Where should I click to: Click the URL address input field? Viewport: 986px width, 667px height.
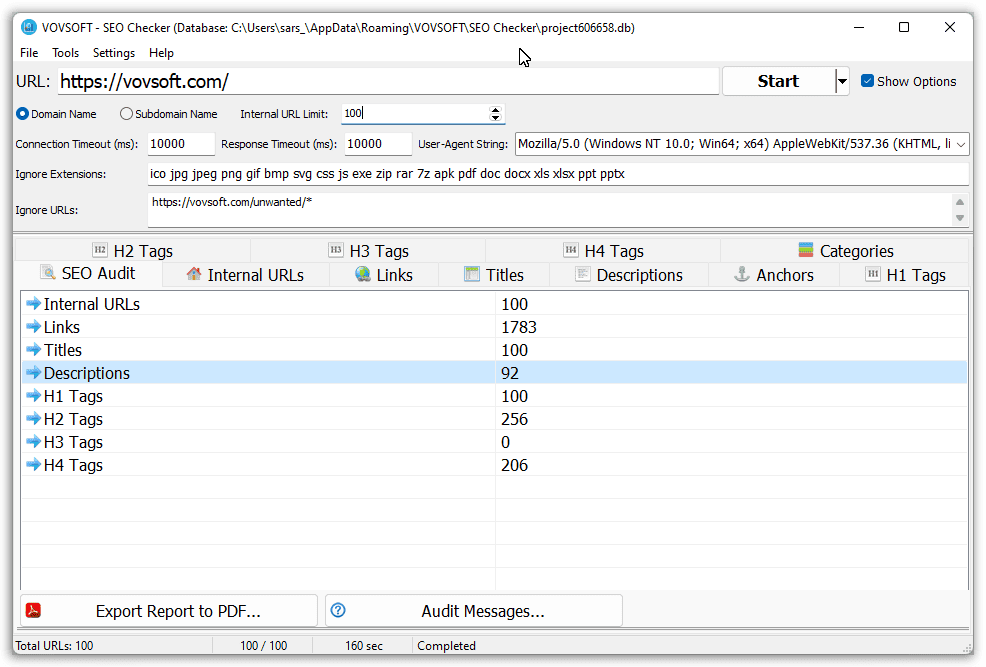click(x=388, y=81)
